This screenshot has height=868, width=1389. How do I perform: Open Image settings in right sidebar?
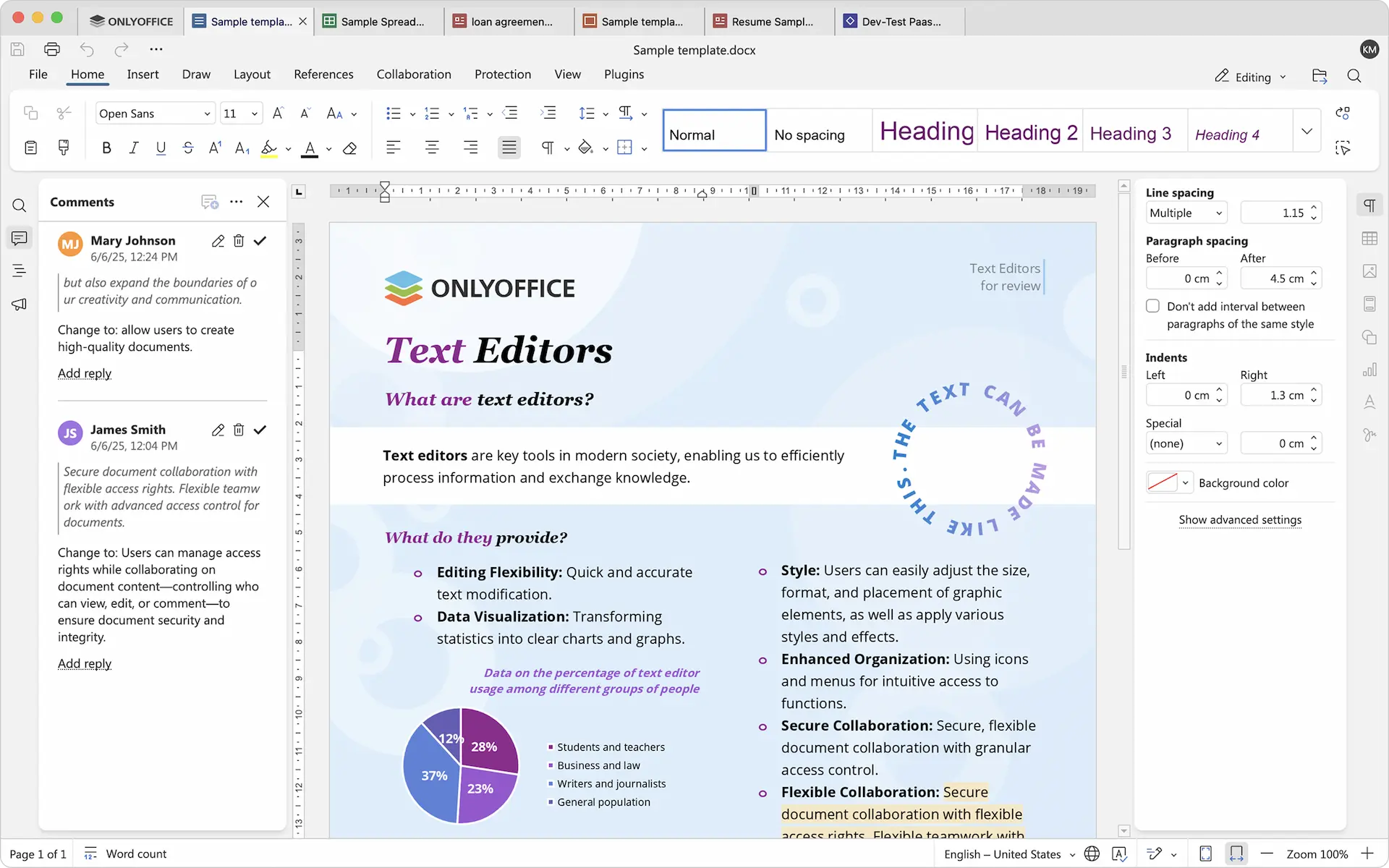(x=1369, y=271)
